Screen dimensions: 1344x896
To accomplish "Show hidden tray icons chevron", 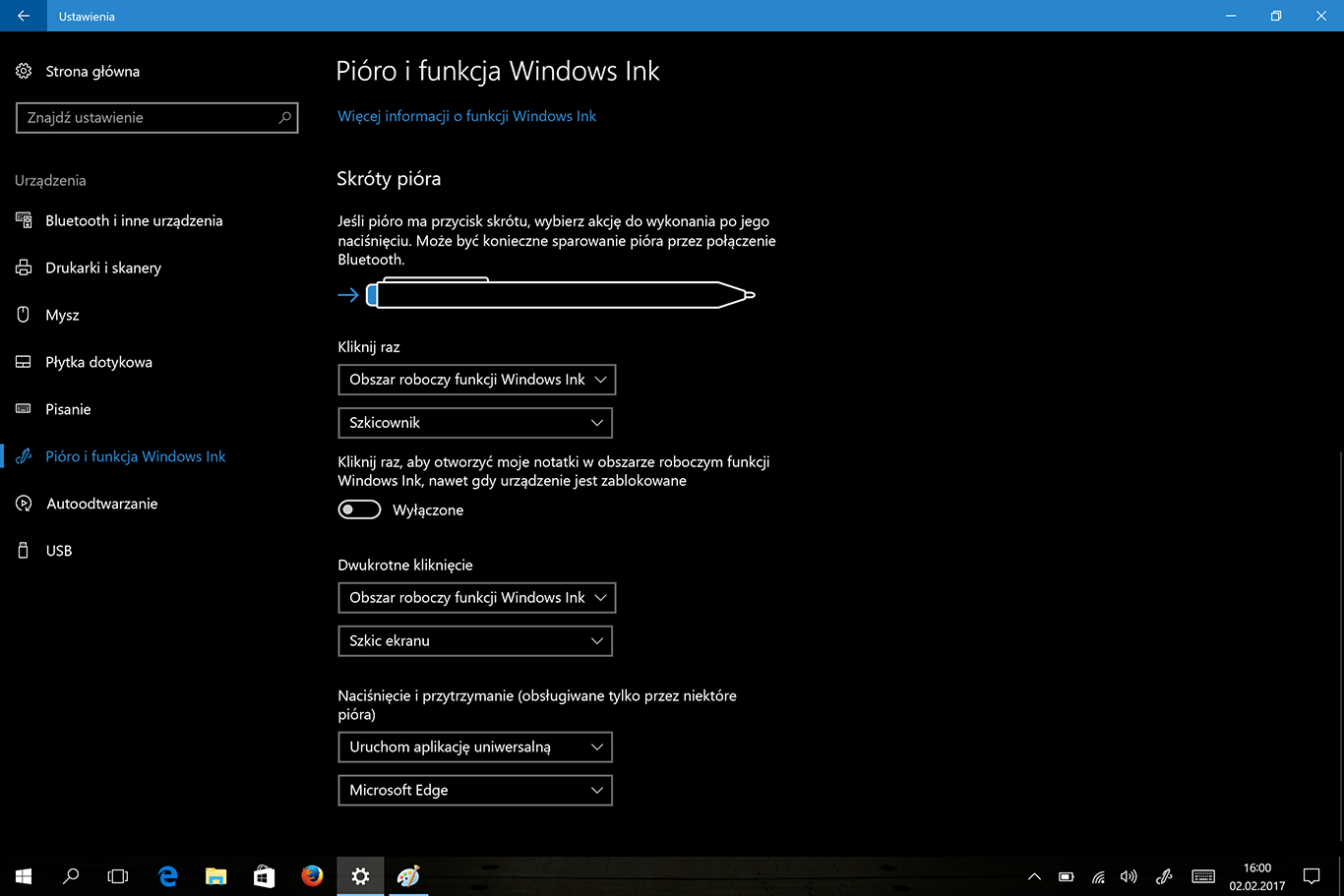I will click(1034, 876).
